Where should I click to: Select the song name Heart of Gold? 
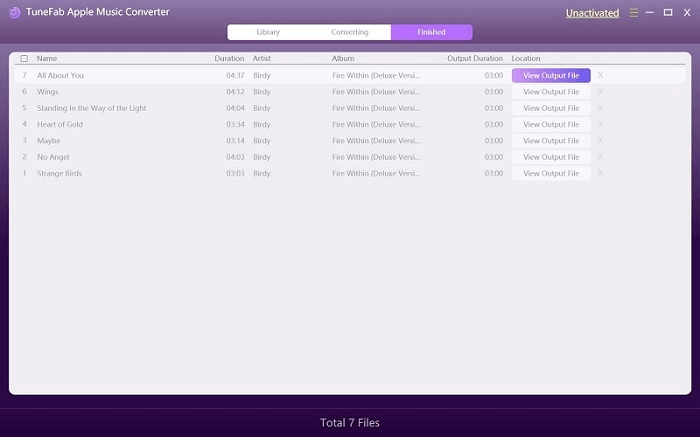[x=60, y=124]
